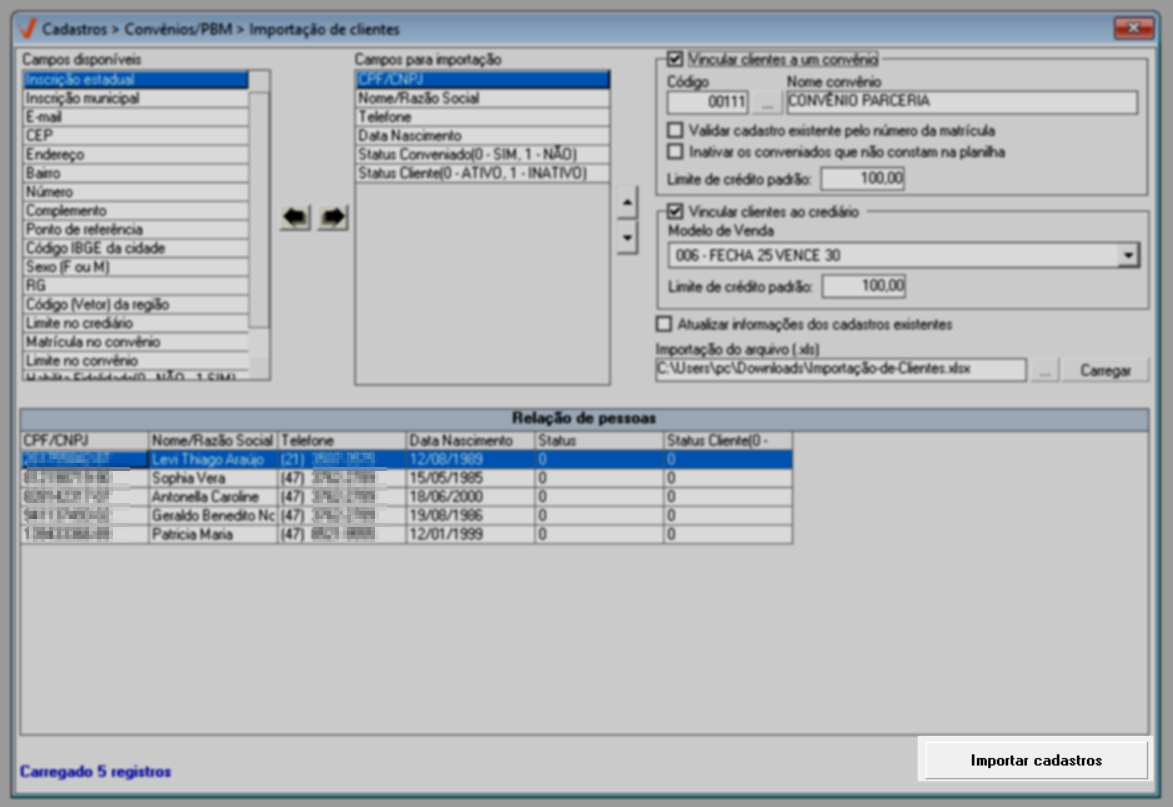Browse for xls import file
The image size is (1173, 807).
(x=1043, y=370)
